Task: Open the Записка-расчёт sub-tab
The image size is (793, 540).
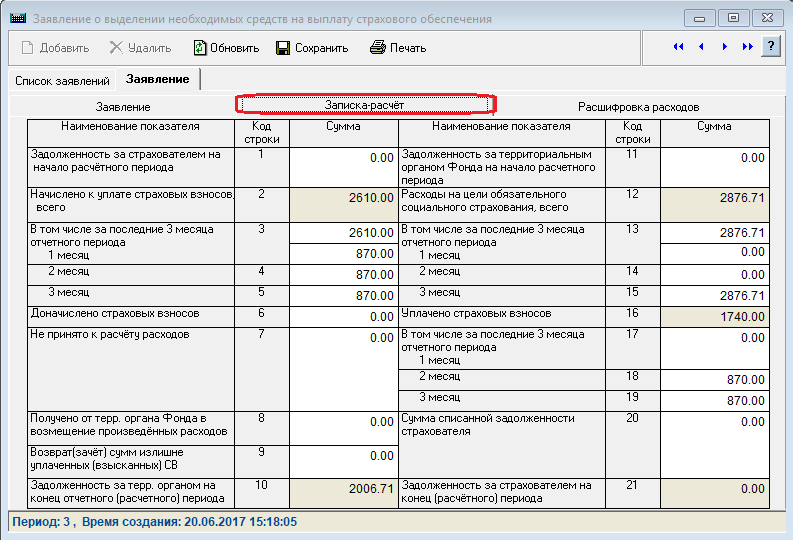Action: pos(365,105)
